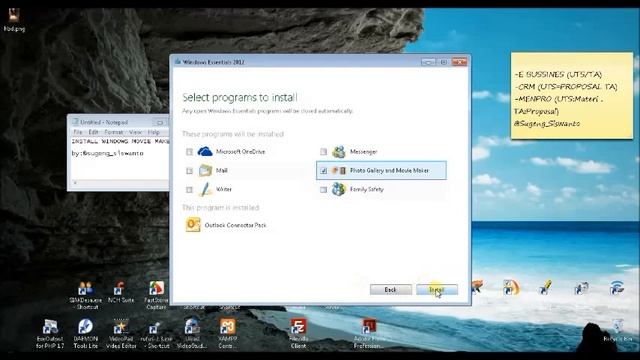Click the Writer pen icon
640x360 pixels.
point(205,189)
